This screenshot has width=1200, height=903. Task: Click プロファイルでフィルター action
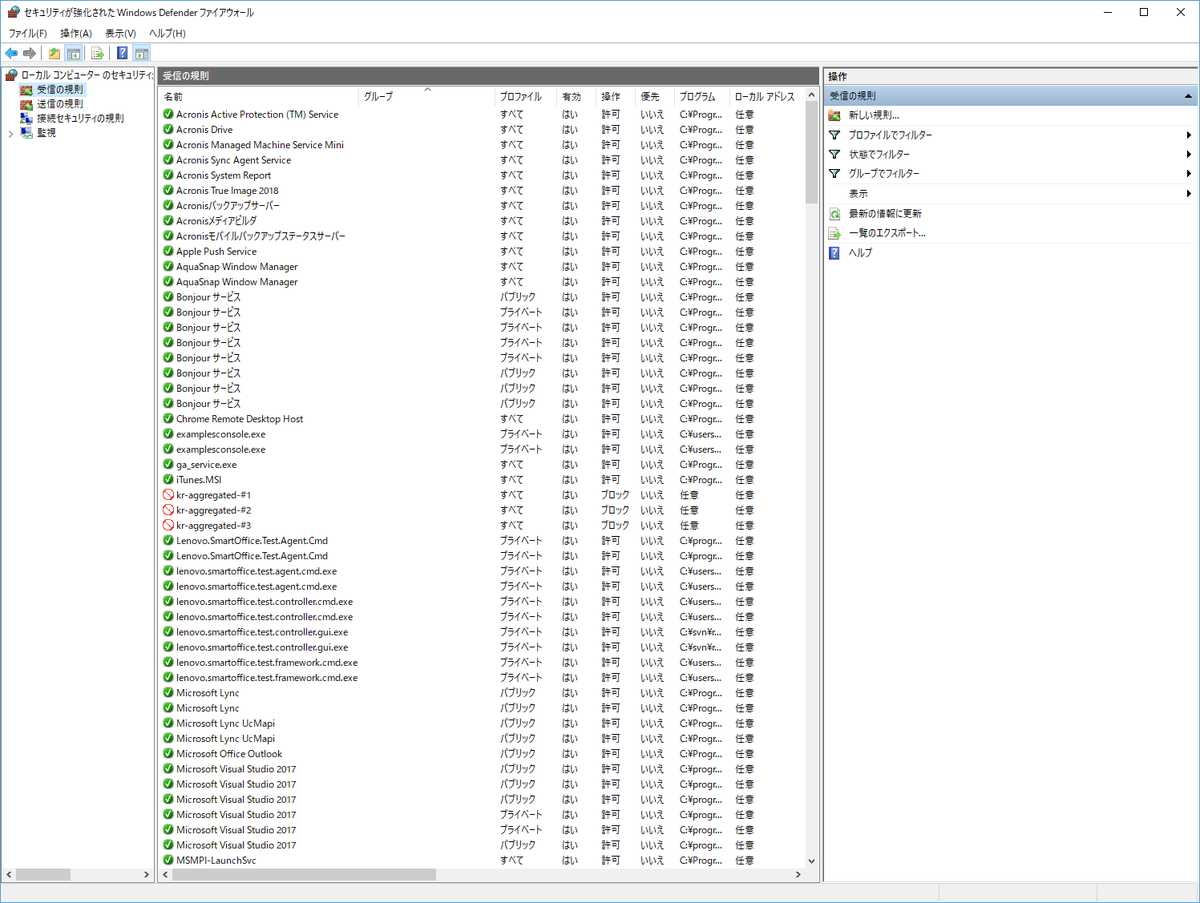(x=890, y=135)
